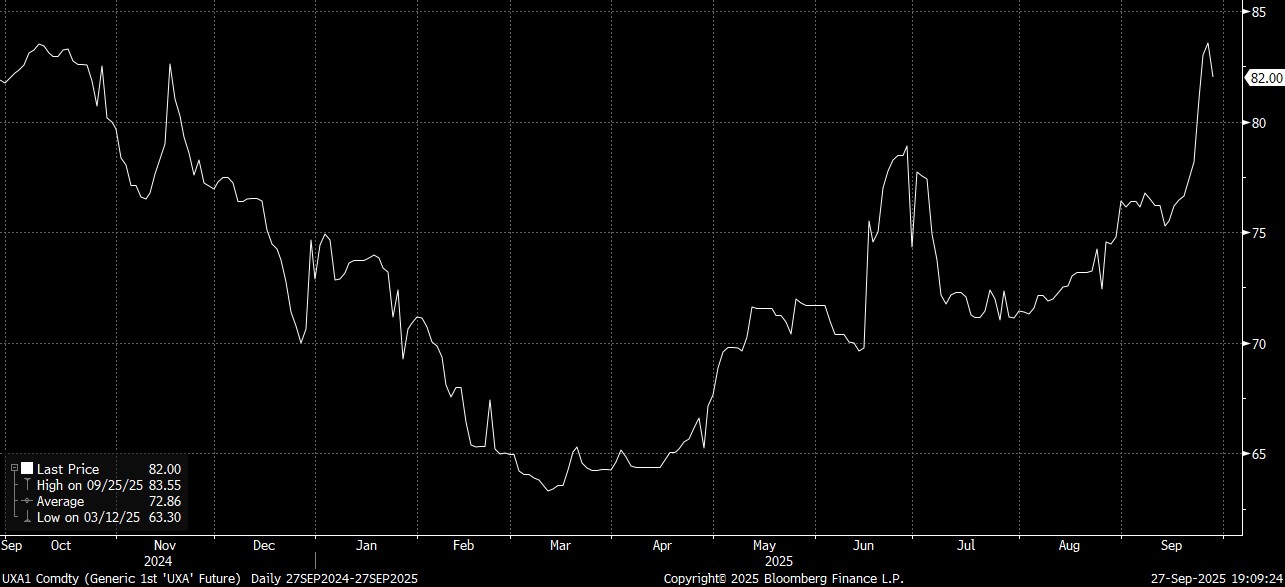Click the 'High on 09/25/25' legend entry
Screen dimensions: 1285x587
[90, 485]
